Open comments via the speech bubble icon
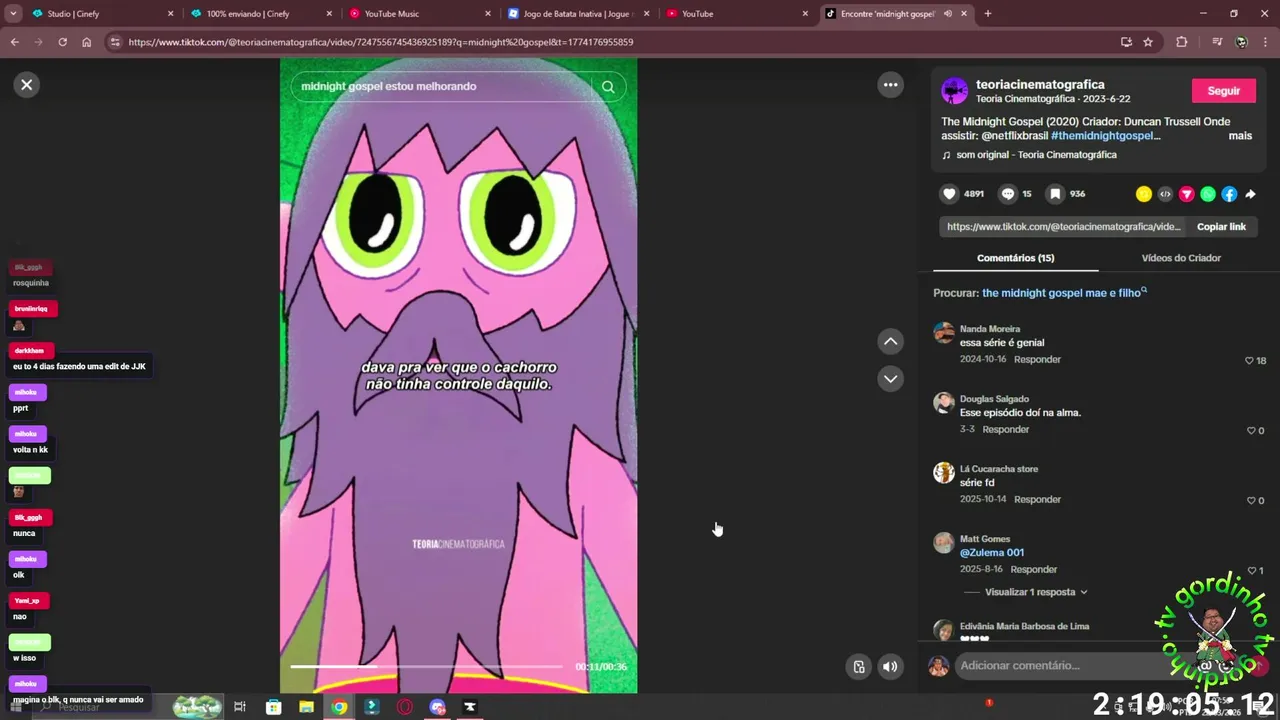The height and width of the screenshot is (720, 1280). 1008,194
